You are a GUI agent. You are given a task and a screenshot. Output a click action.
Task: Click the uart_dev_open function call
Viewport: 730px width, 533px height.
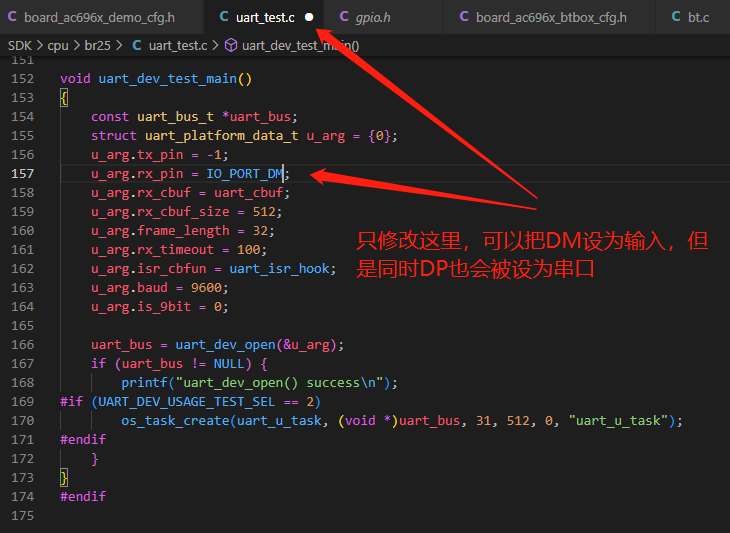(225, 344)
